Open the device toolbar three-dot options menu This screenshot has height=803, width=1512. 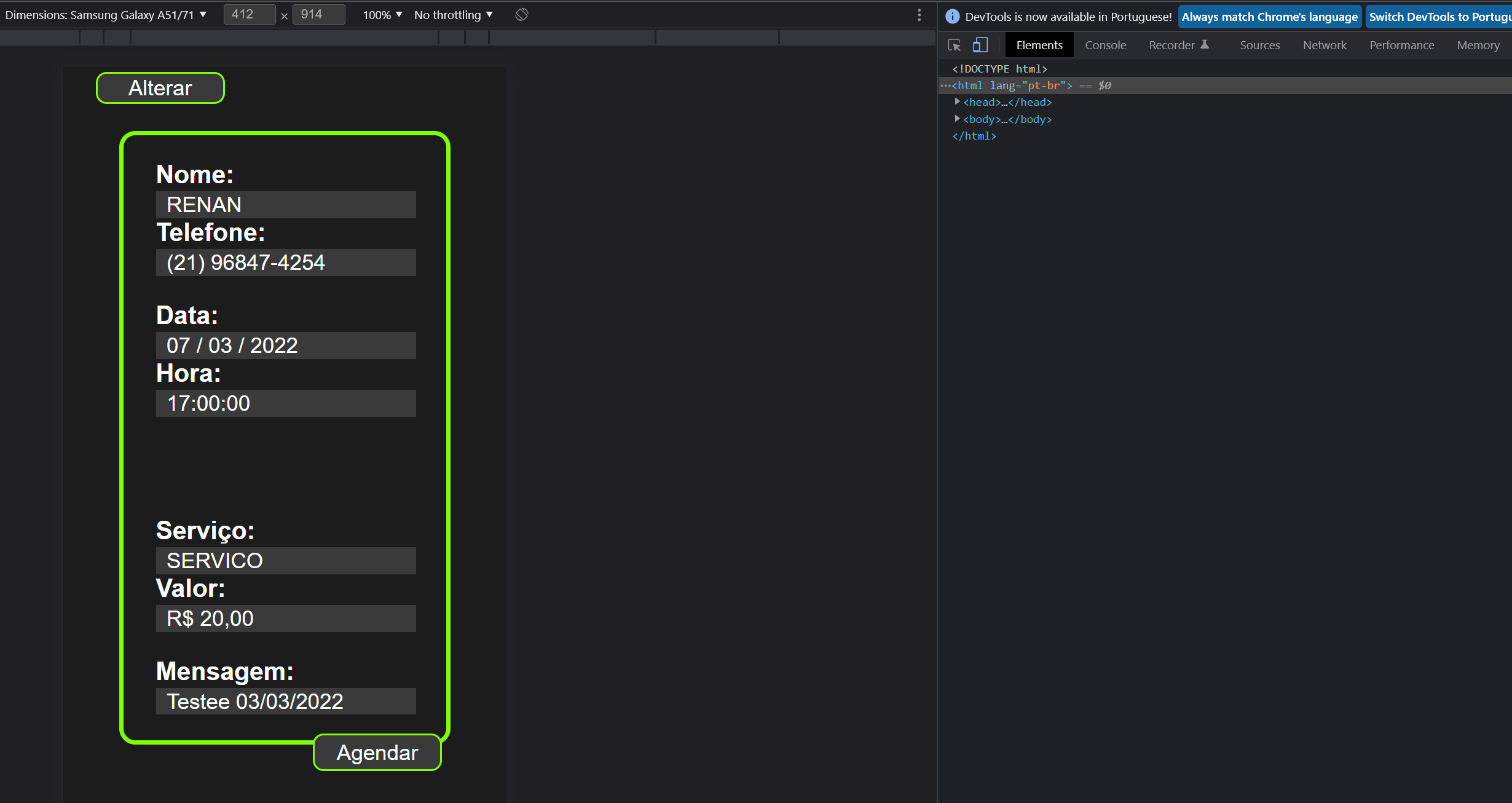tap(919, 15)
